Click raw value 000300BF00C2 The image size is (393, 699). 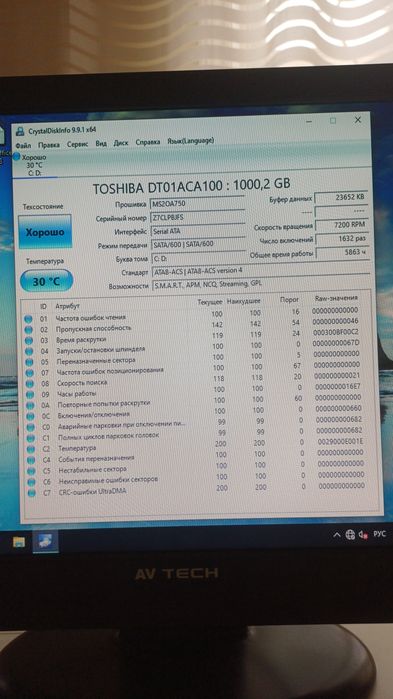(x=336, y=333)
